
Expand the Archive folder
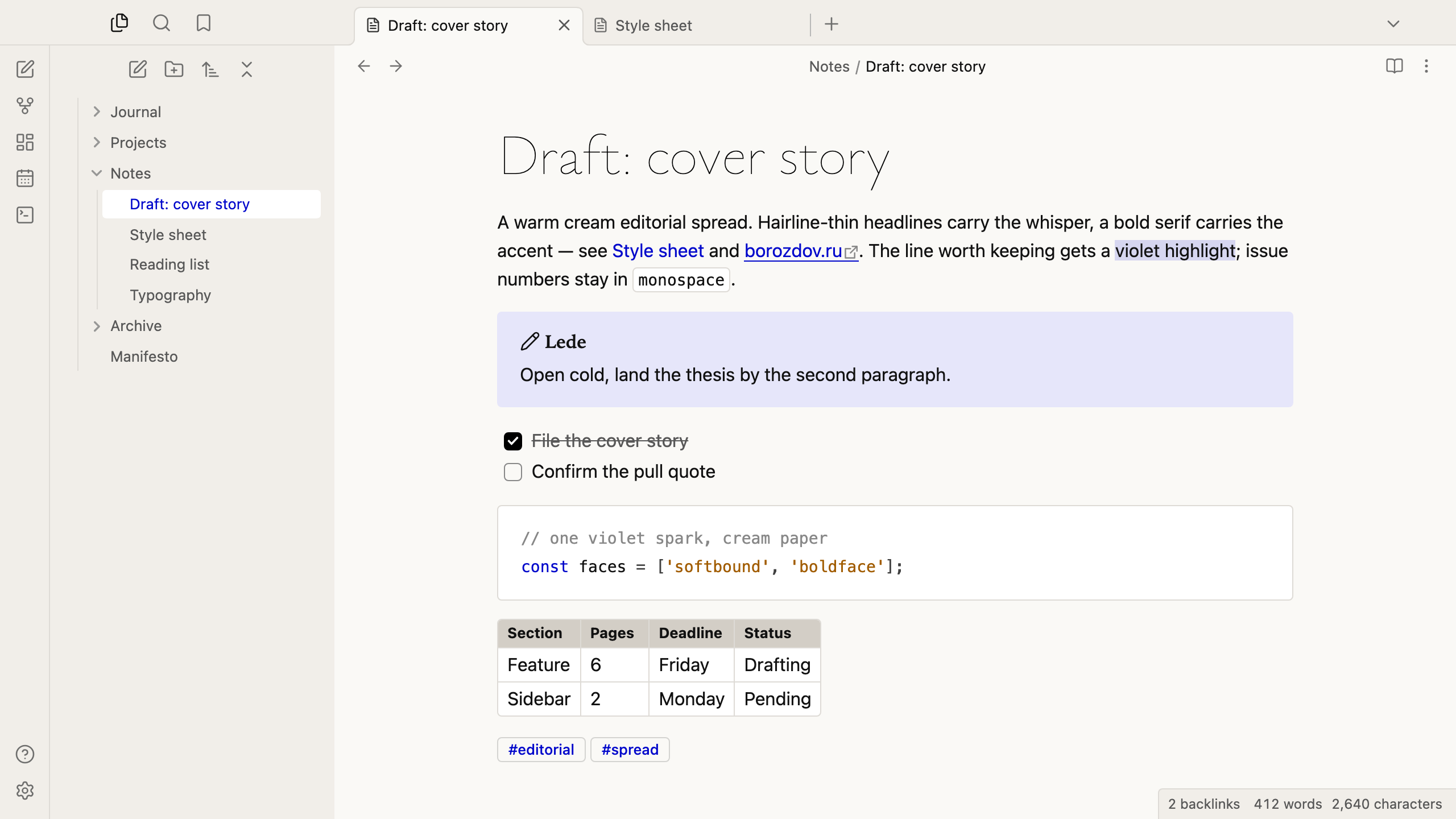97,326
